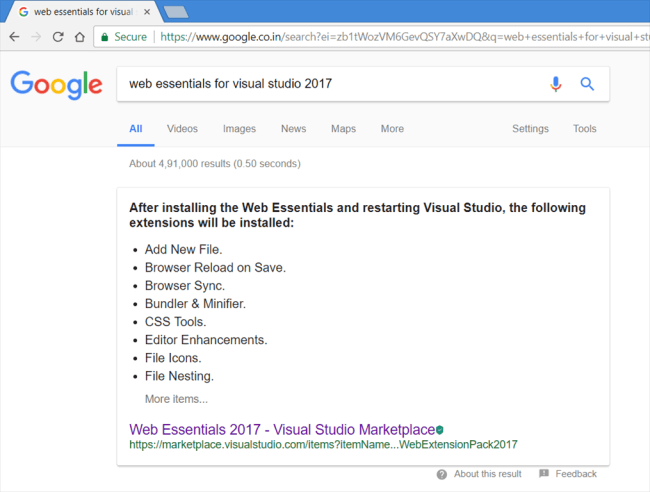Open the 'Web Essentials 2017 - Visual Studio Marketplace' link
Viewport: 650px width, 492px height.
tap(282, 430)
